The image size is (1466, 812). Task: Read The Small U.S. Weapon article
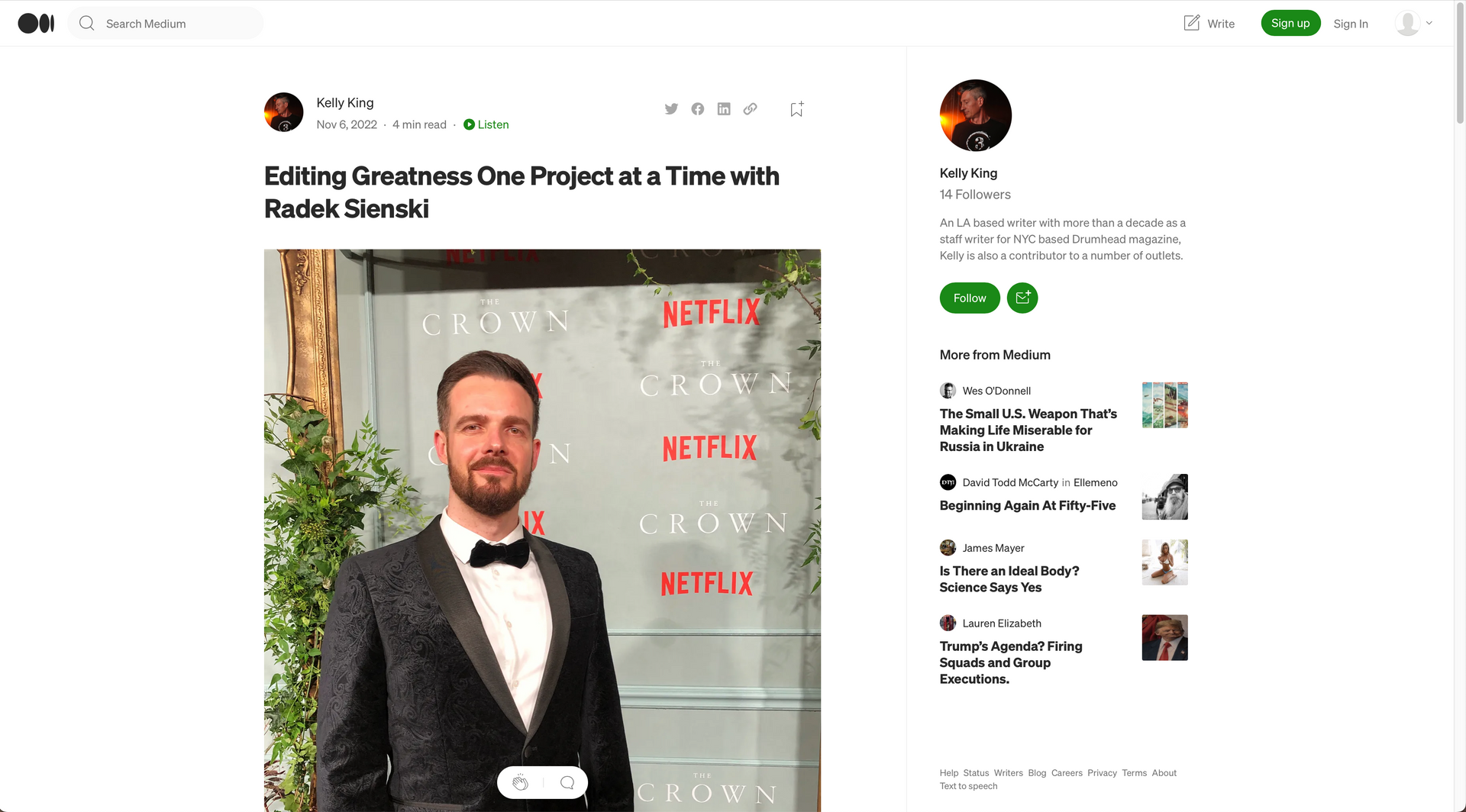tap(1028, 430)
